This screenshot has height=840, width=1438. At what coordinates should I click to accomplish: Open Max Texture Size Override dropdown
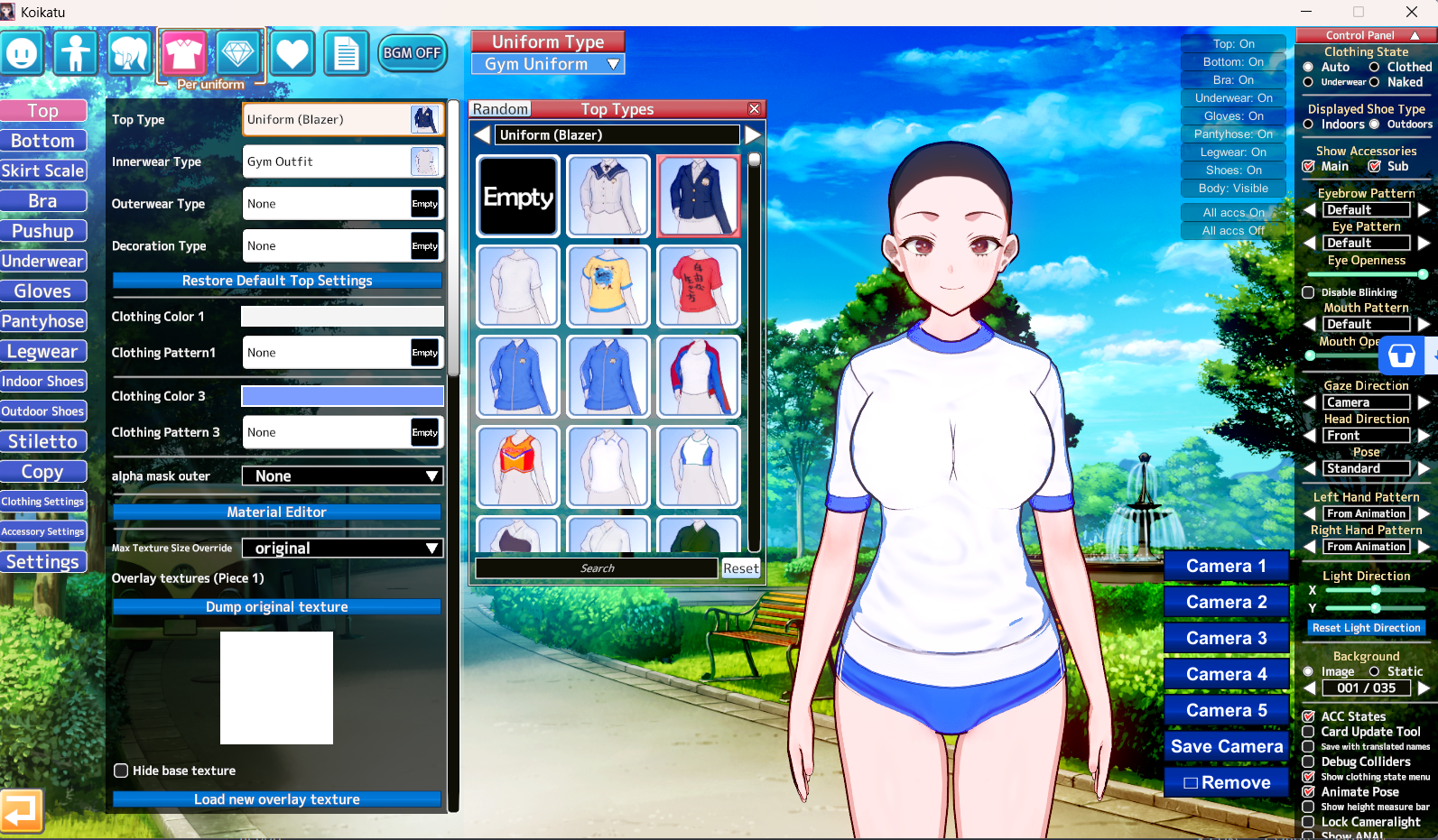click(342, 549)
